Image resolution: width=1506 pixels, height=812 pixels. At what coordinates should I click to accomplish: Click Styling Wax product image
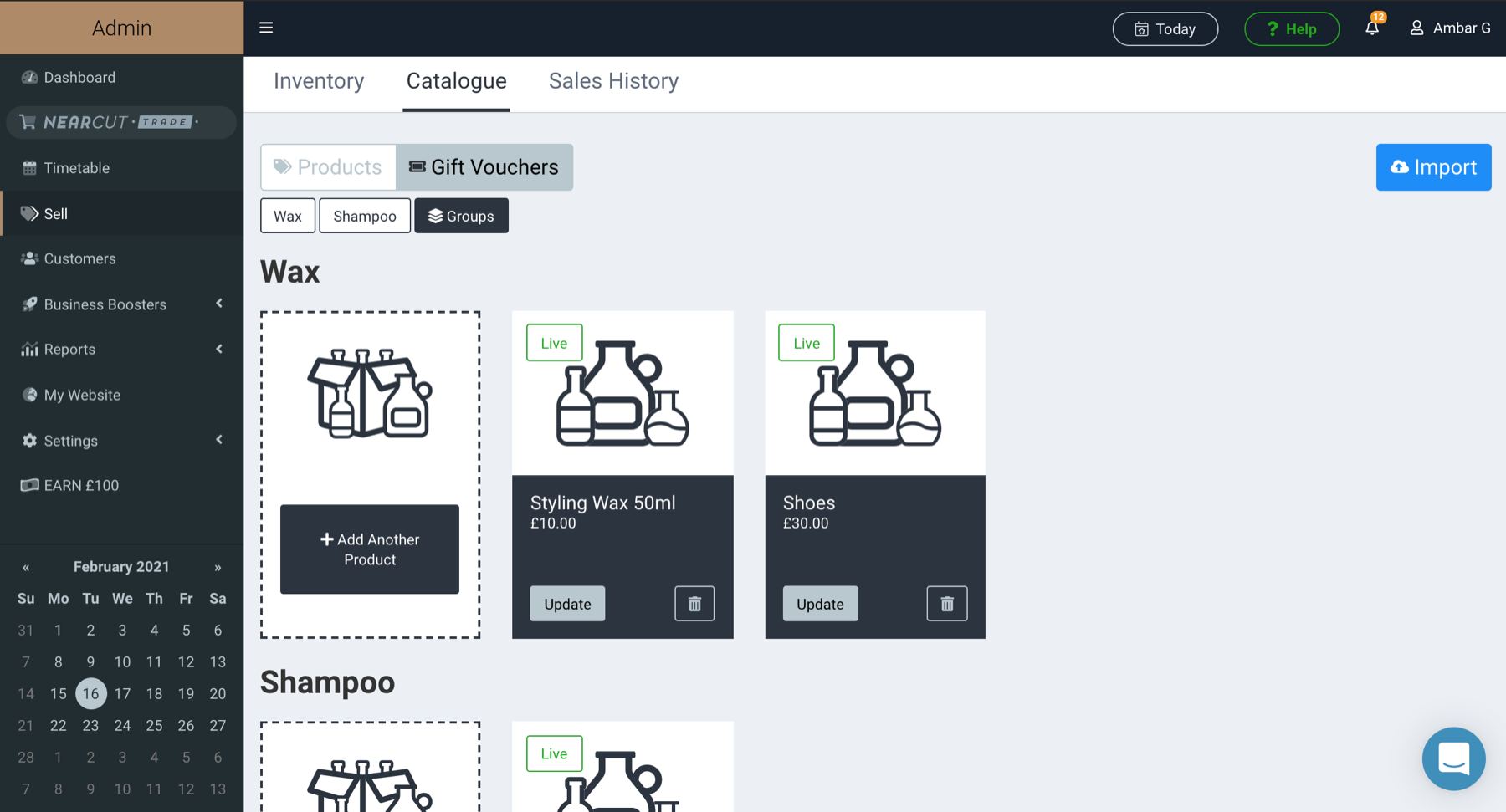[622, 393]
